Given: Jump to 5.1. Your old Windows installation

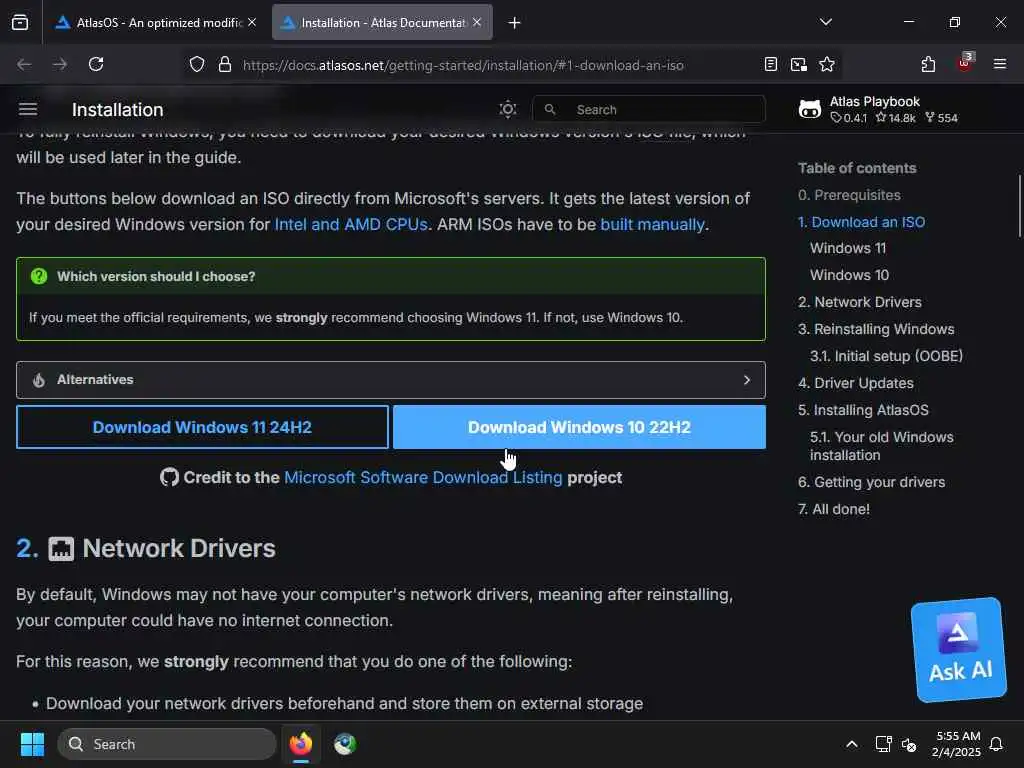Looking at the screenshot, I should [x=882, y=446].
